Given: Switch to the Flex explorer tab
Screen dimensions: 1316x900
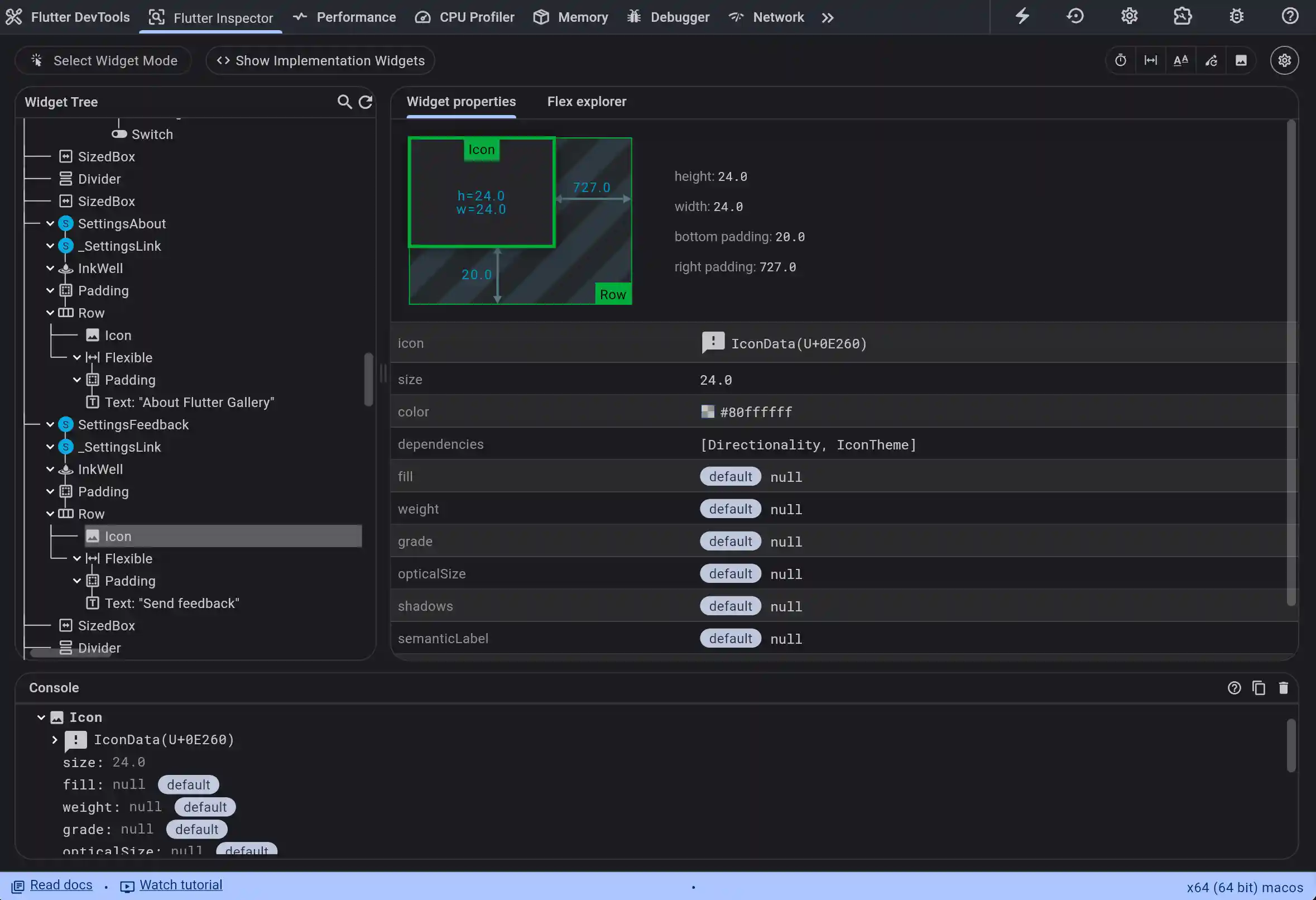Looking at the screenshot, I should click(x=587, y=102).
